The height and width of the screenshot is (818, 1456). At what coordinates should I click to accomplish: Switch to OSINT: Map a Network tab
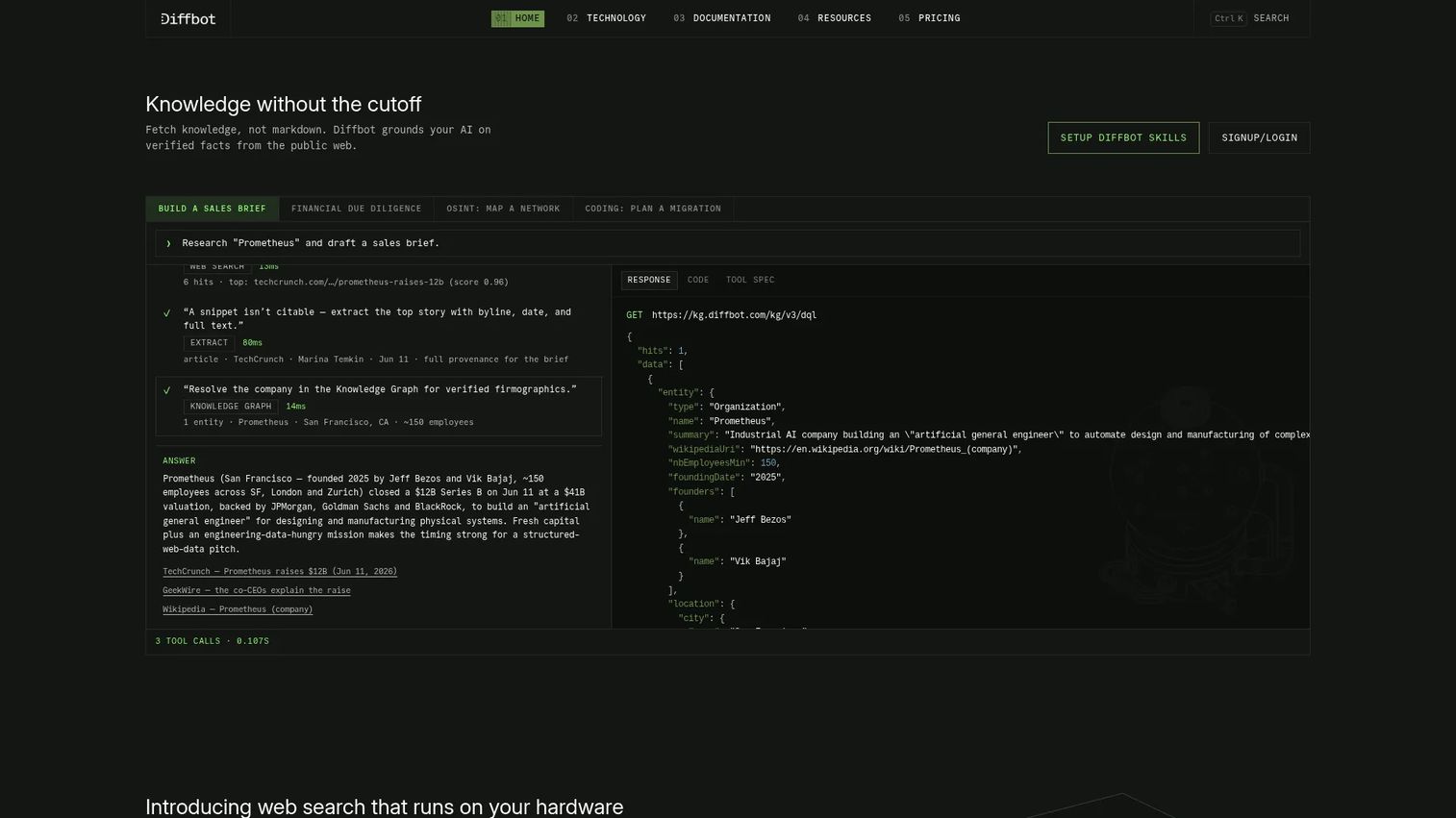(x=503, y=209)
